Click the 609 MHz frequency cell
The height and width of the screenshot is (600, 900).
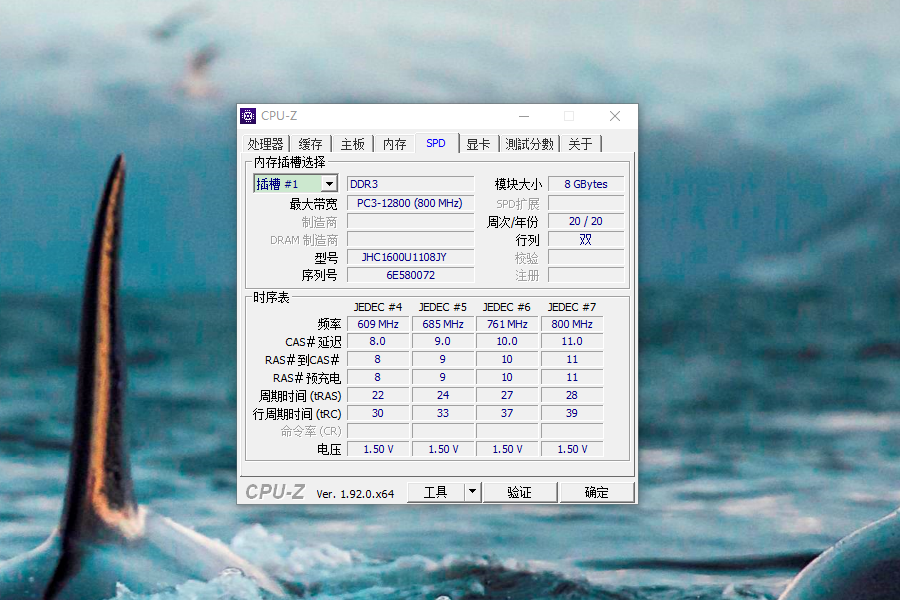378,324
